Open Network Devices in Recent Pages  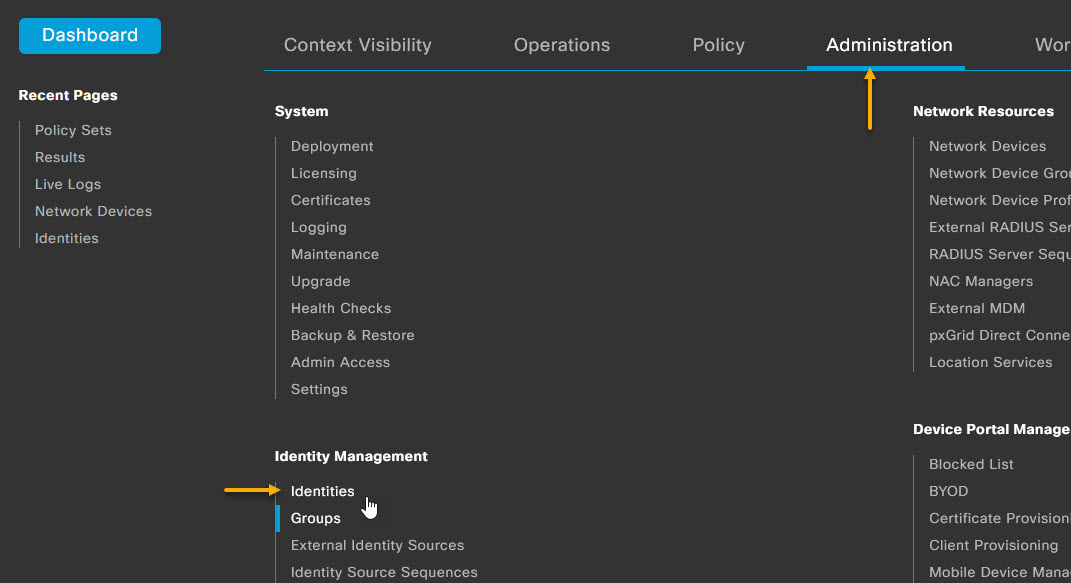(94, 212)
